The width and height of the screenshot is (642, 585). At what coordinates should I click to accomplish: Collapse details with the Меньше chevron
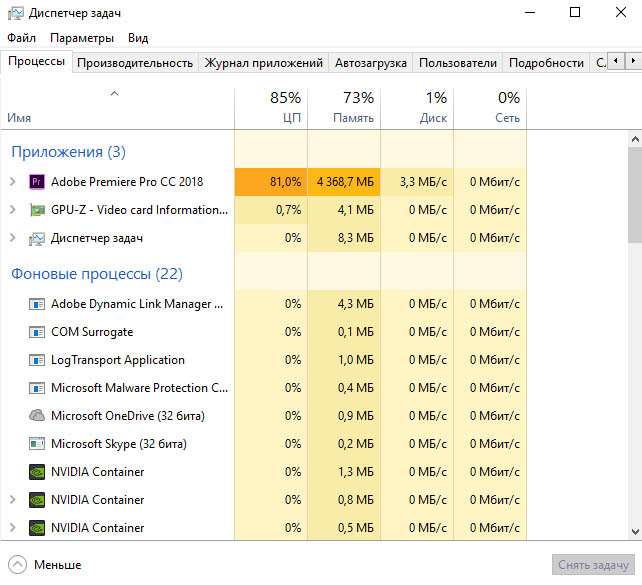[x=17, y=564]
